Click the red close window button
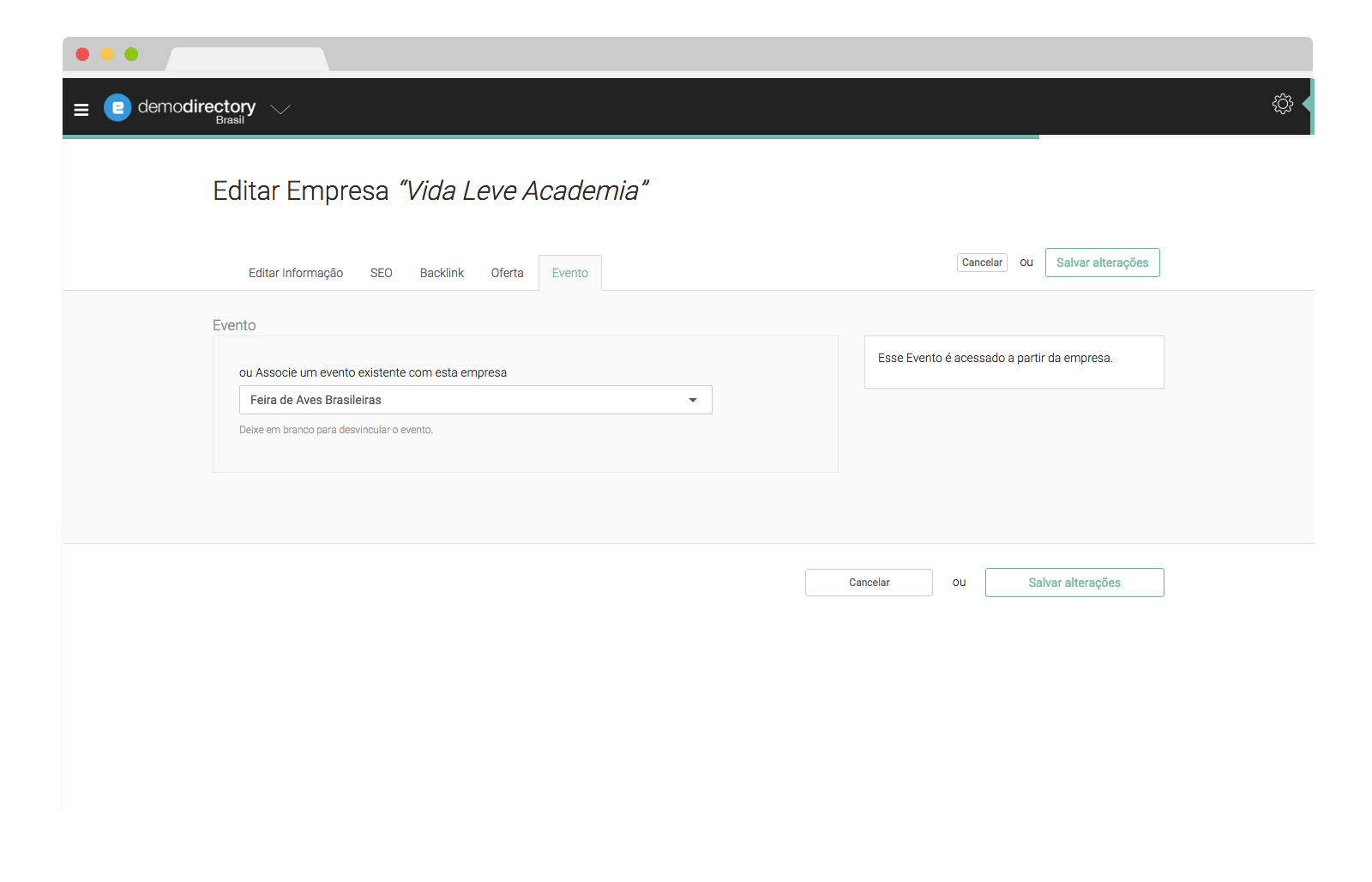Screen dimensions: 1372x882 82,54
